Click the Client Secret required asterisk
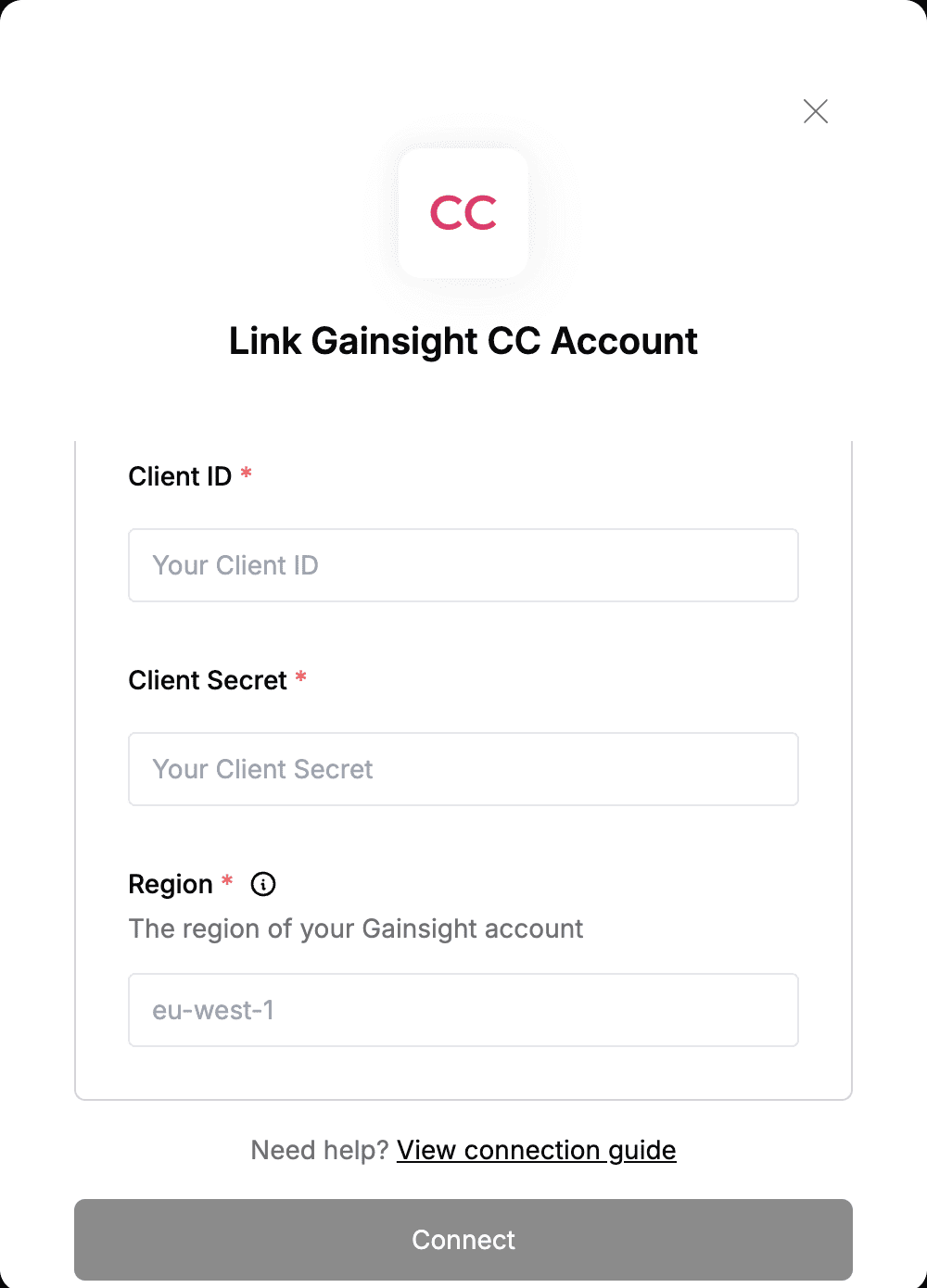 click(x=301, y=677)
